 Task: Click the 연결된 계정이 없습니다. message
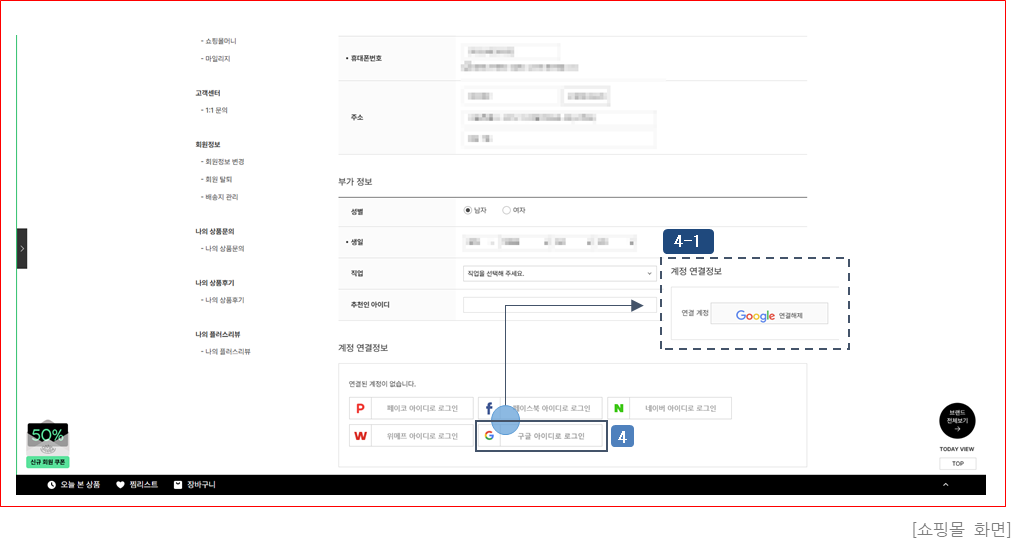coord(382,384)
